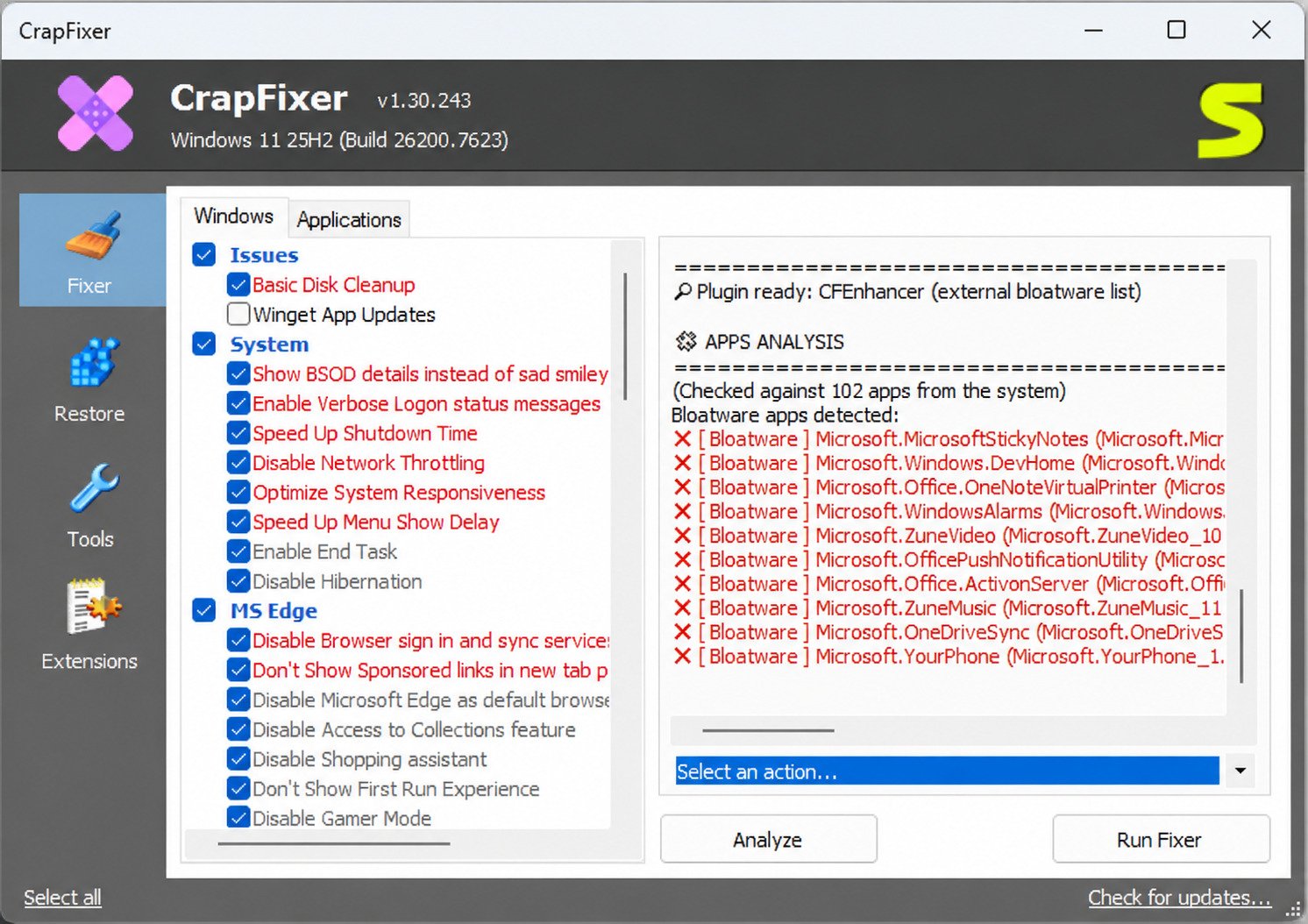The image size is (1308, 924).
Task: Click the Bloatware apps detected line
Action: pyautogui.click(x=785, y=415)
